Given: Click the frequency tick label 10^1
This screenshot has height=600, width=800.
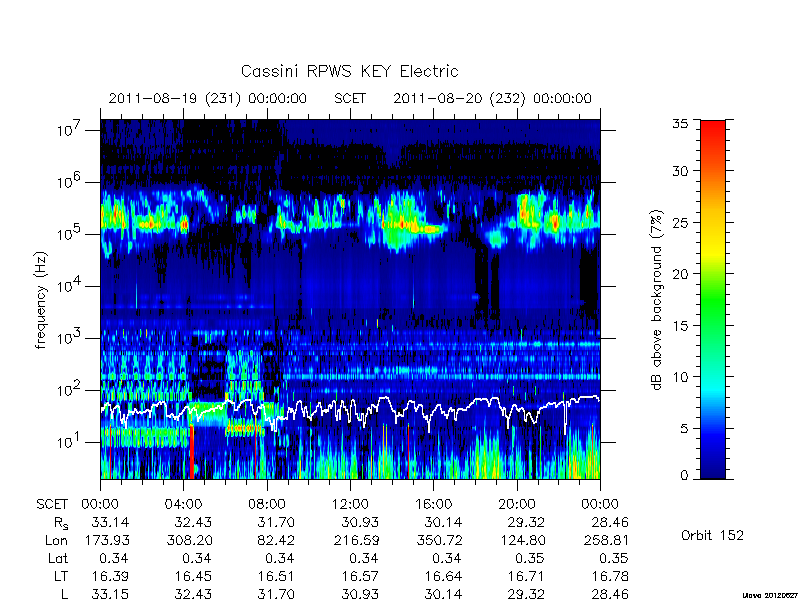Looking at the screenshot, I should 67,442.
